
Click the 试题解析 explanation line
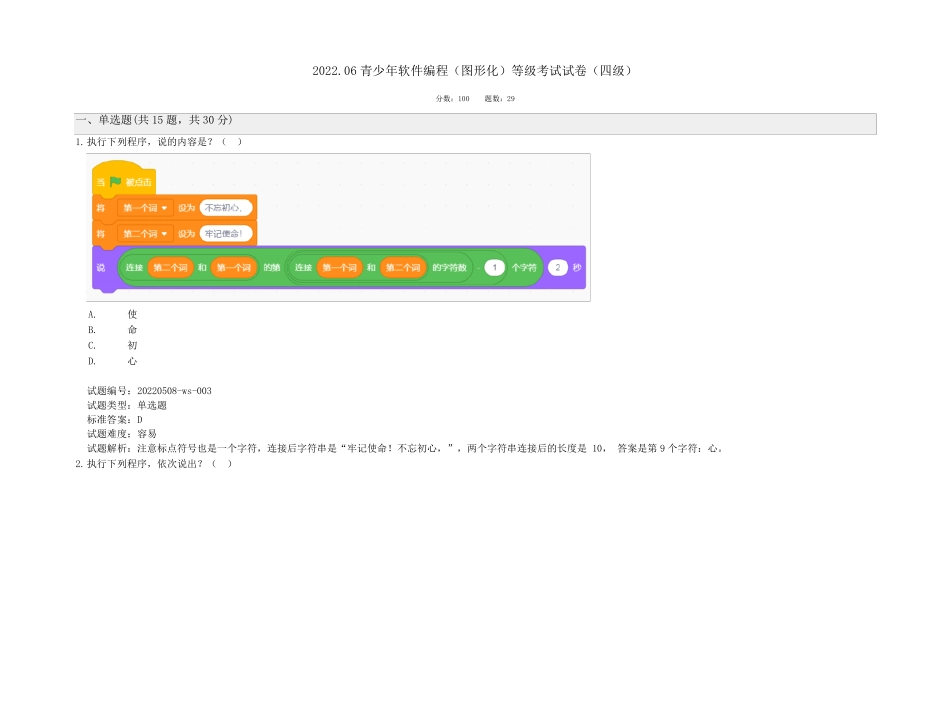[x=405, y=448]
